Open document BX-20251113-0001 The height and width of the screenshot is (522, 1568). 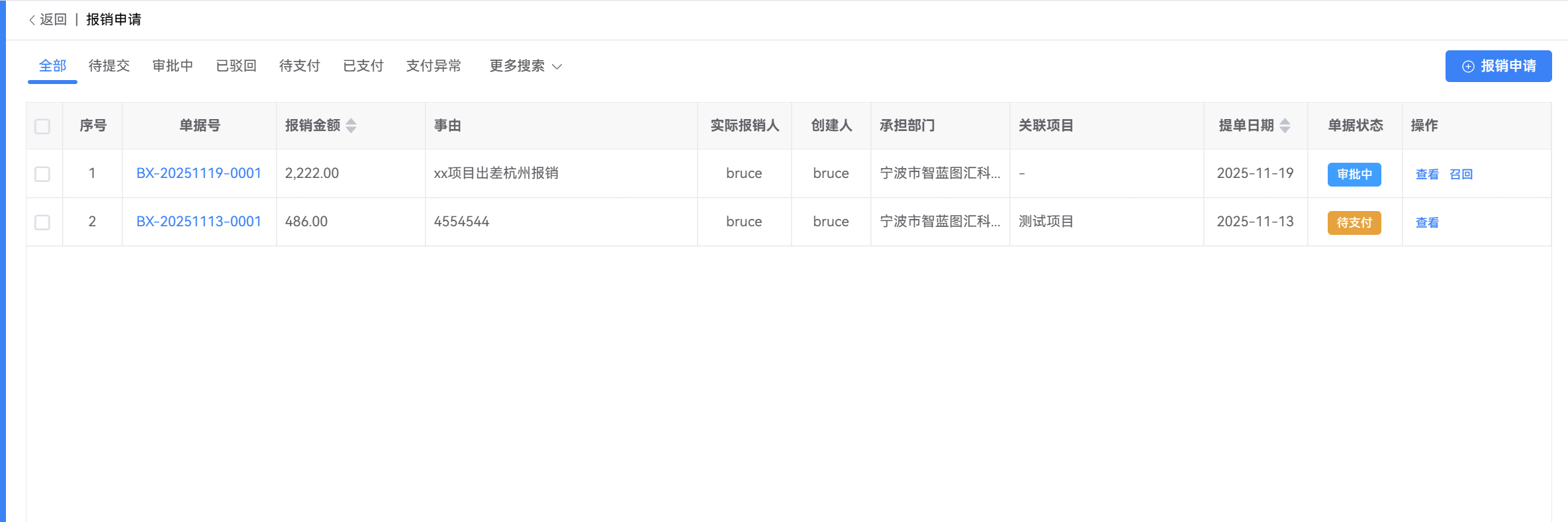pos(199,222)
